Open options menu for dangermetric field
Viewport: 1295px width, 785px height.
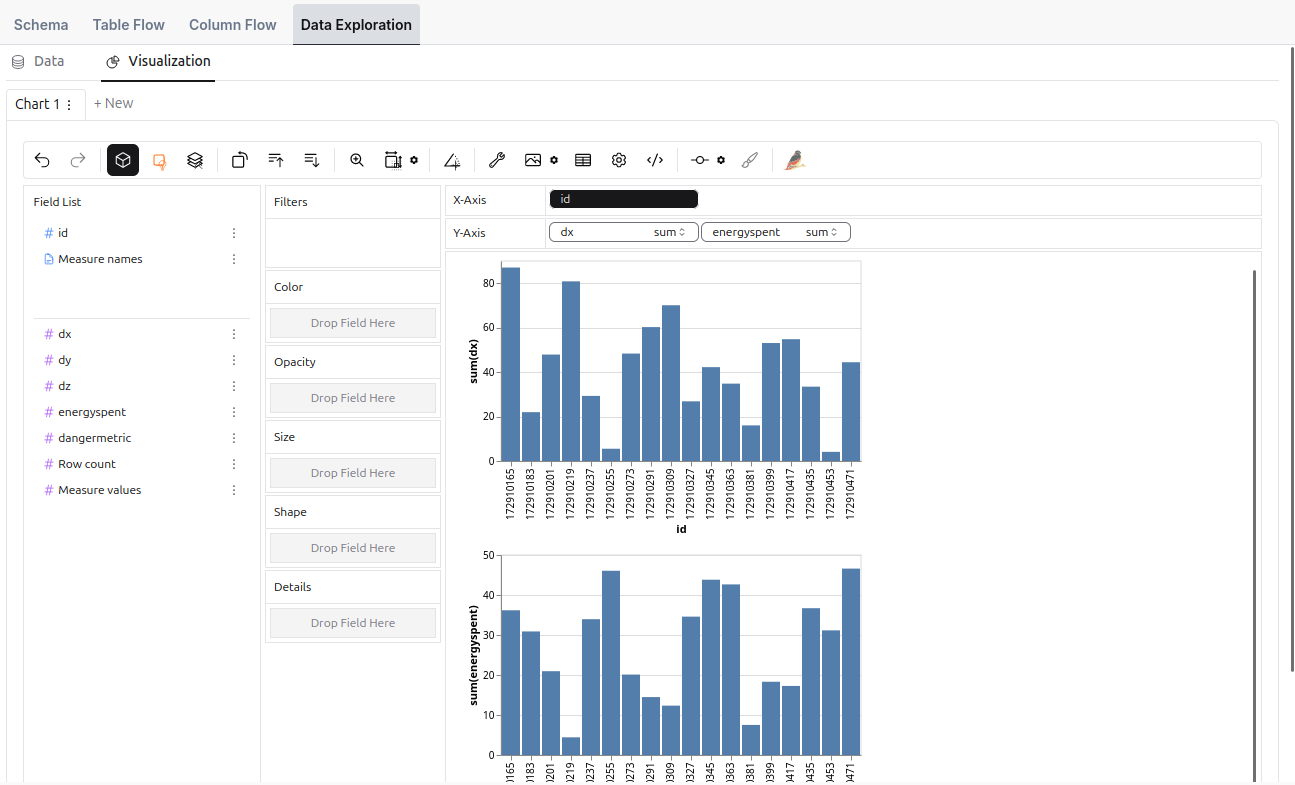pos(234,438)
